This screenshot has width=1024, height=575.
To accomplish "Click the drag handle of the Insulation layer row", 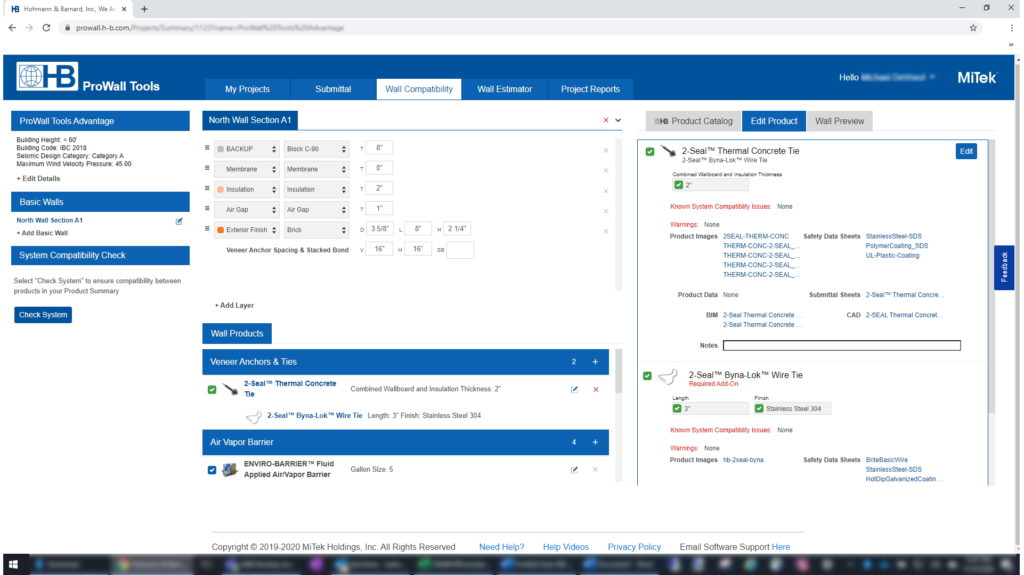I will click(x=207, y=189).
